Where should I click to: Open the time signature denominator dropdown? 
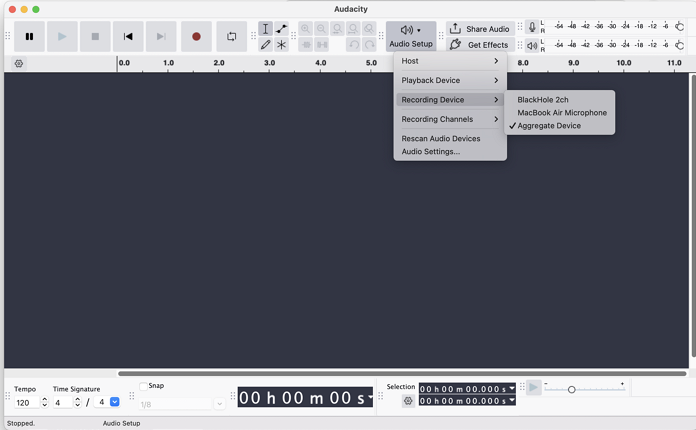115,402
